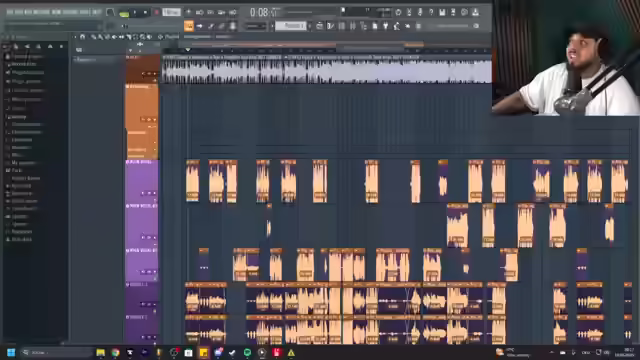Click the magnet snap icon in playlist toolbar
Image resolution: width=640 pixels, height=360 pixels.
pyautogui.click(x=83, y=37)
